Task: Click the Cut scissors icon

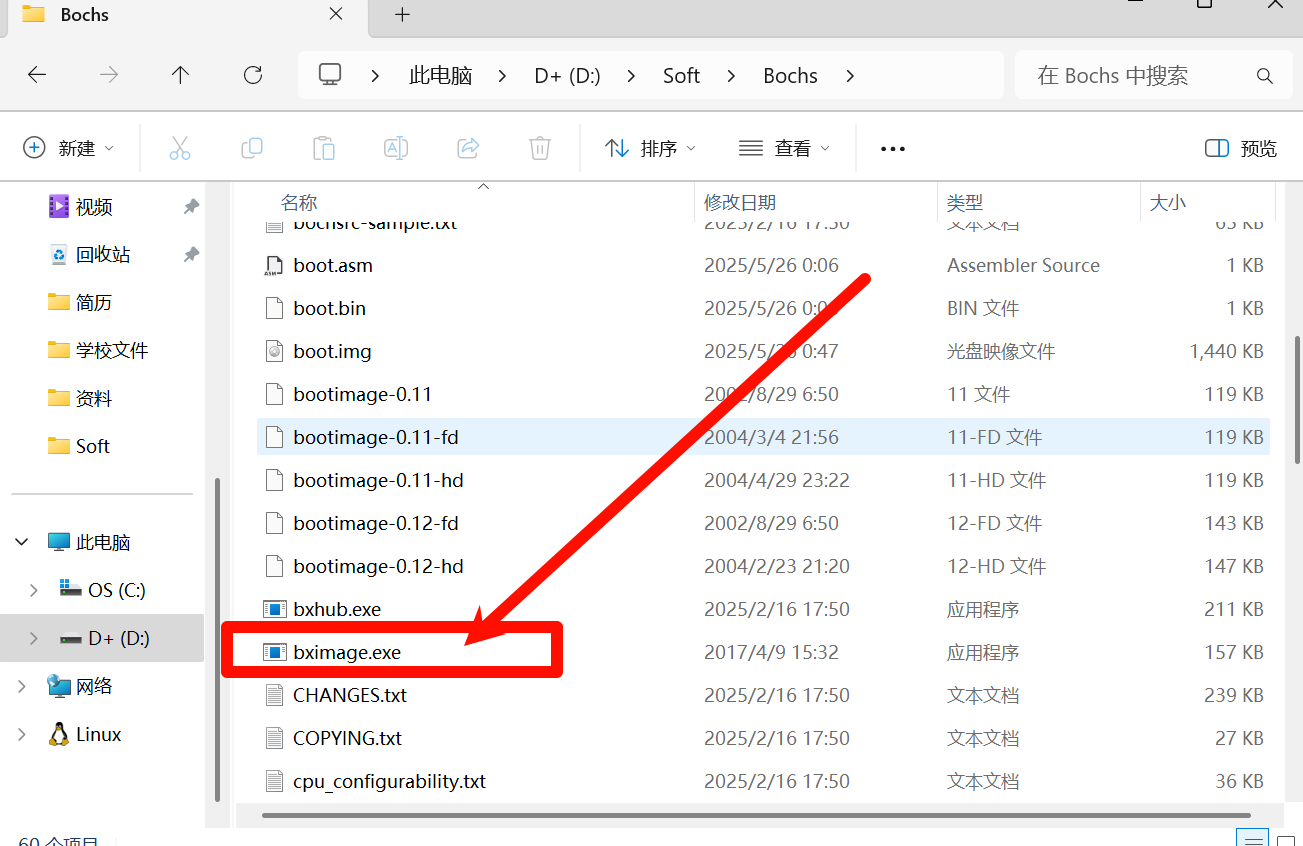Action: 180,148
